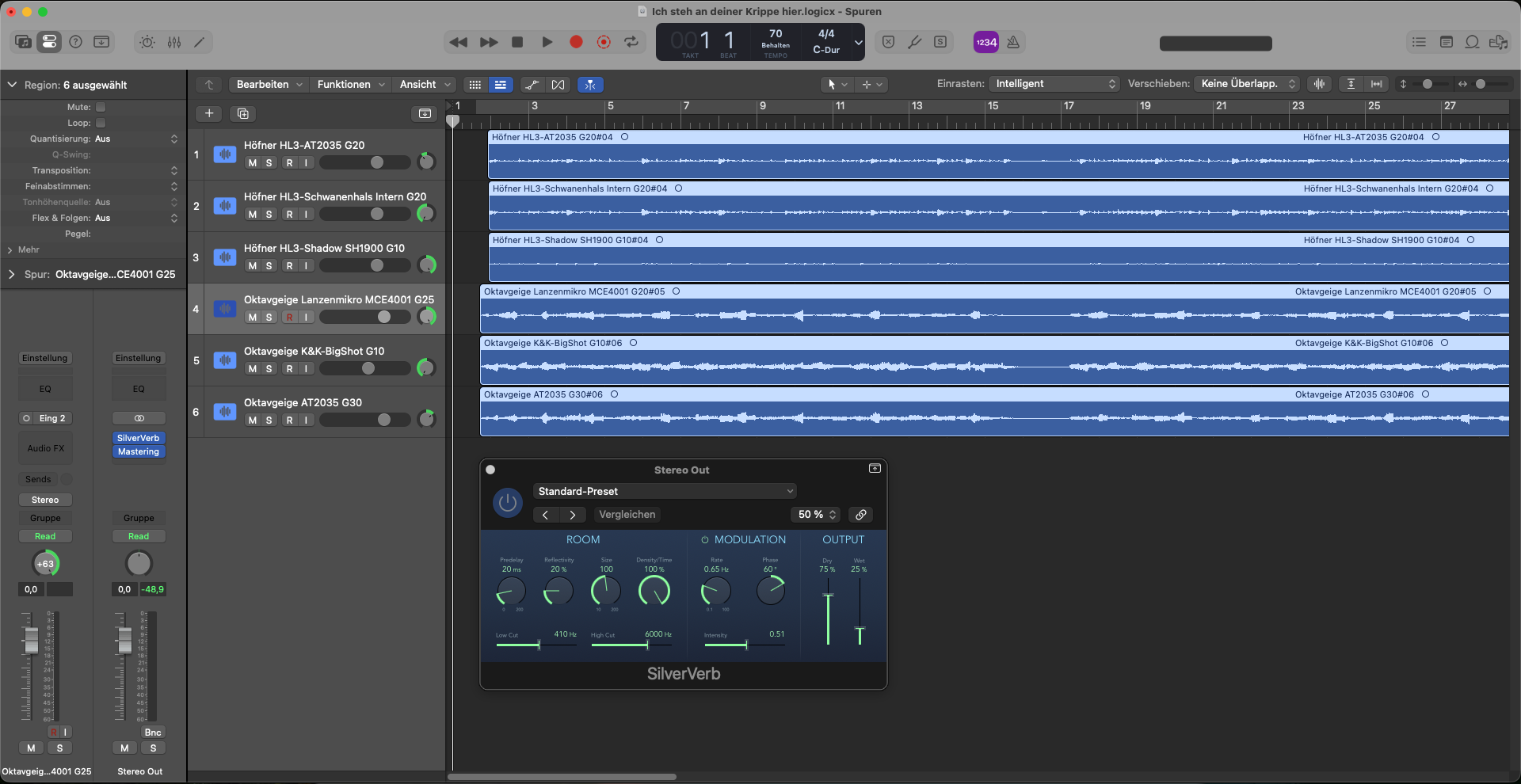The width and height of the screenshot is (1521, 784).
Task: Open Smart Controls from the toolbar
Action: (147, 42)
